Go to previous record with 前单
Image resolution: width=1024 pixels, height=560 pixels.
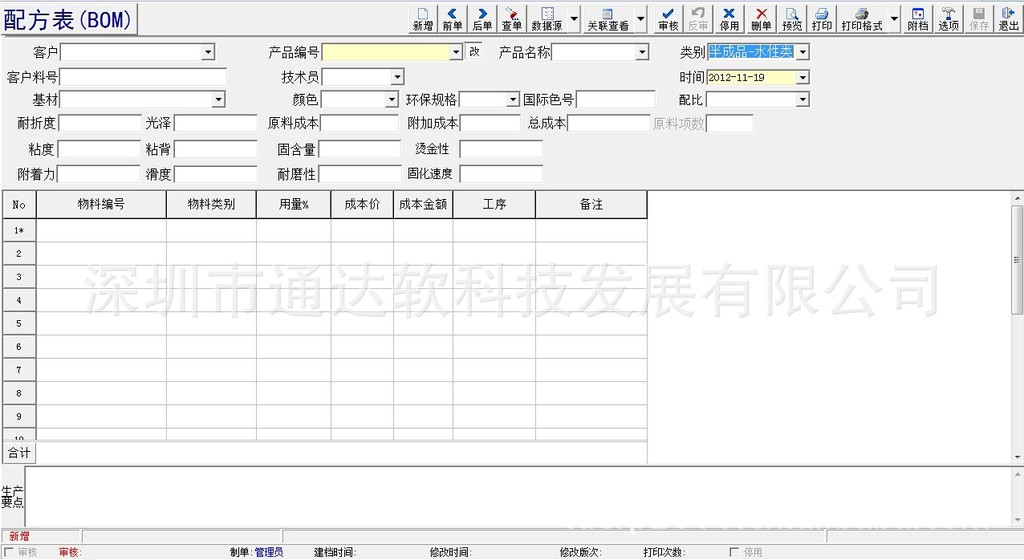tap(452, 19)
